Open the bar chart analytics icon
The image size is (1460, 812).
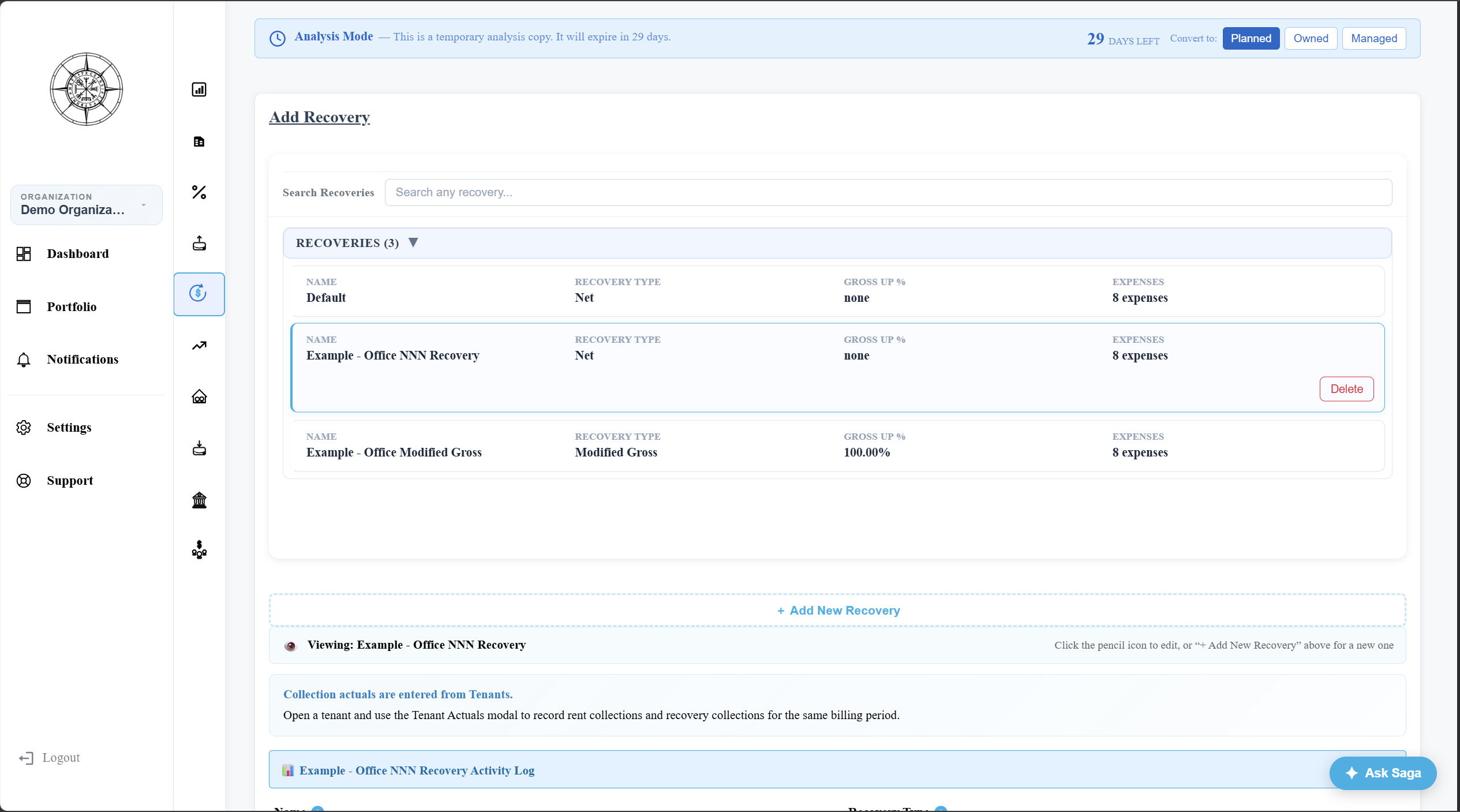(199, 89)
